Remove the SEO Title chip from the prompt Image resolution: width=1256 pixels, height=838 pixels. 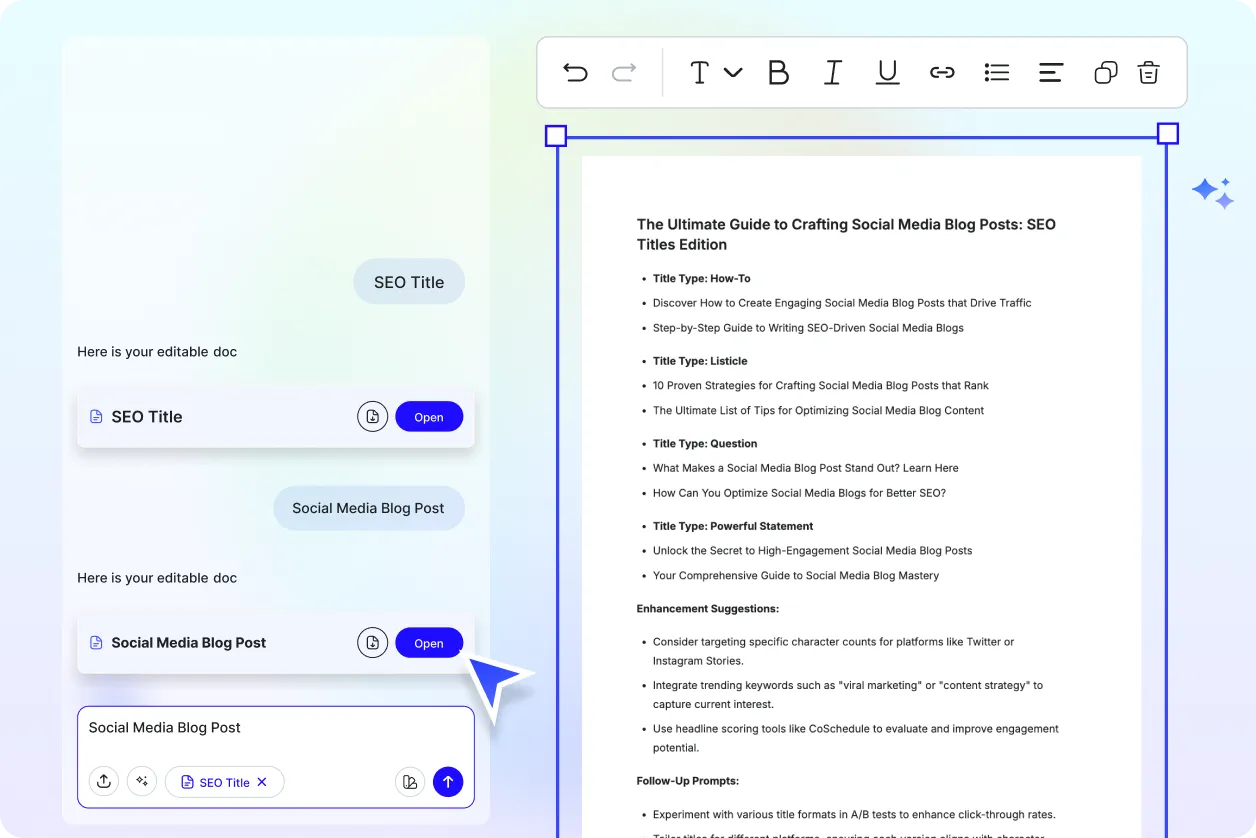tap(260, 782)
